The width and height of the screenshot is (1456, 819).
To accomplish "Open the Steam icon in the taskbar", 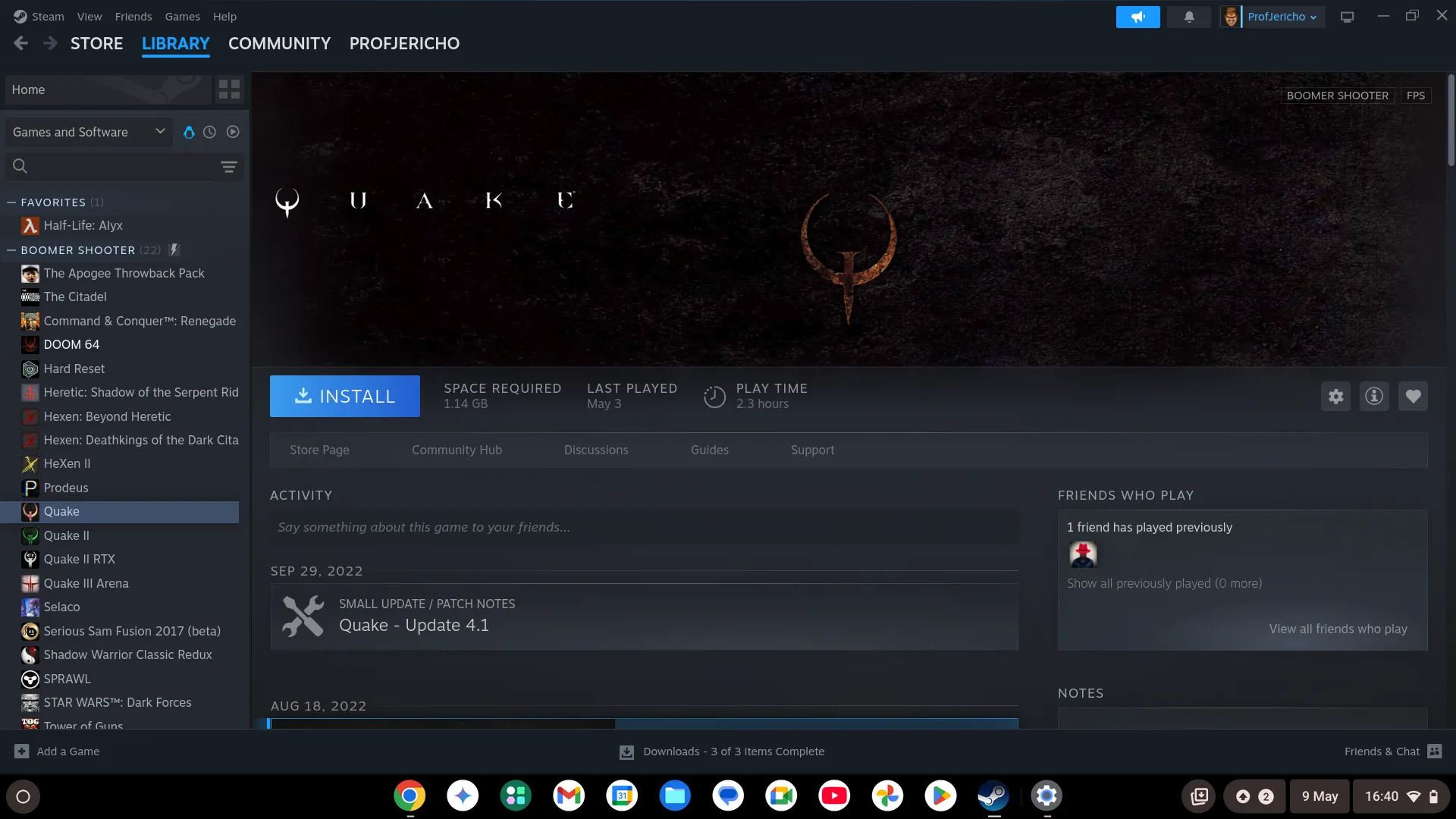I will click(x=993, y=795).
